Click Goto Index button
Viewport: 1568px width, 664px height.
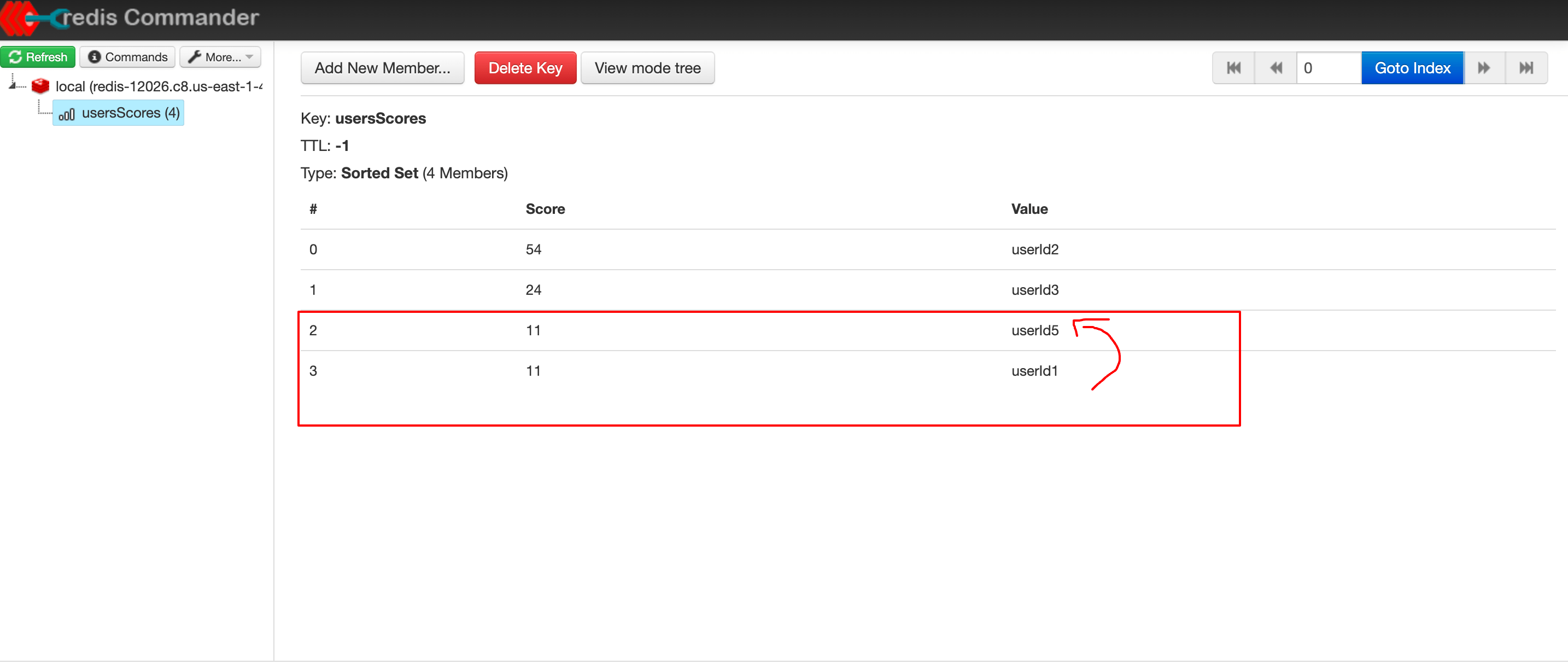pos(1412,68)
